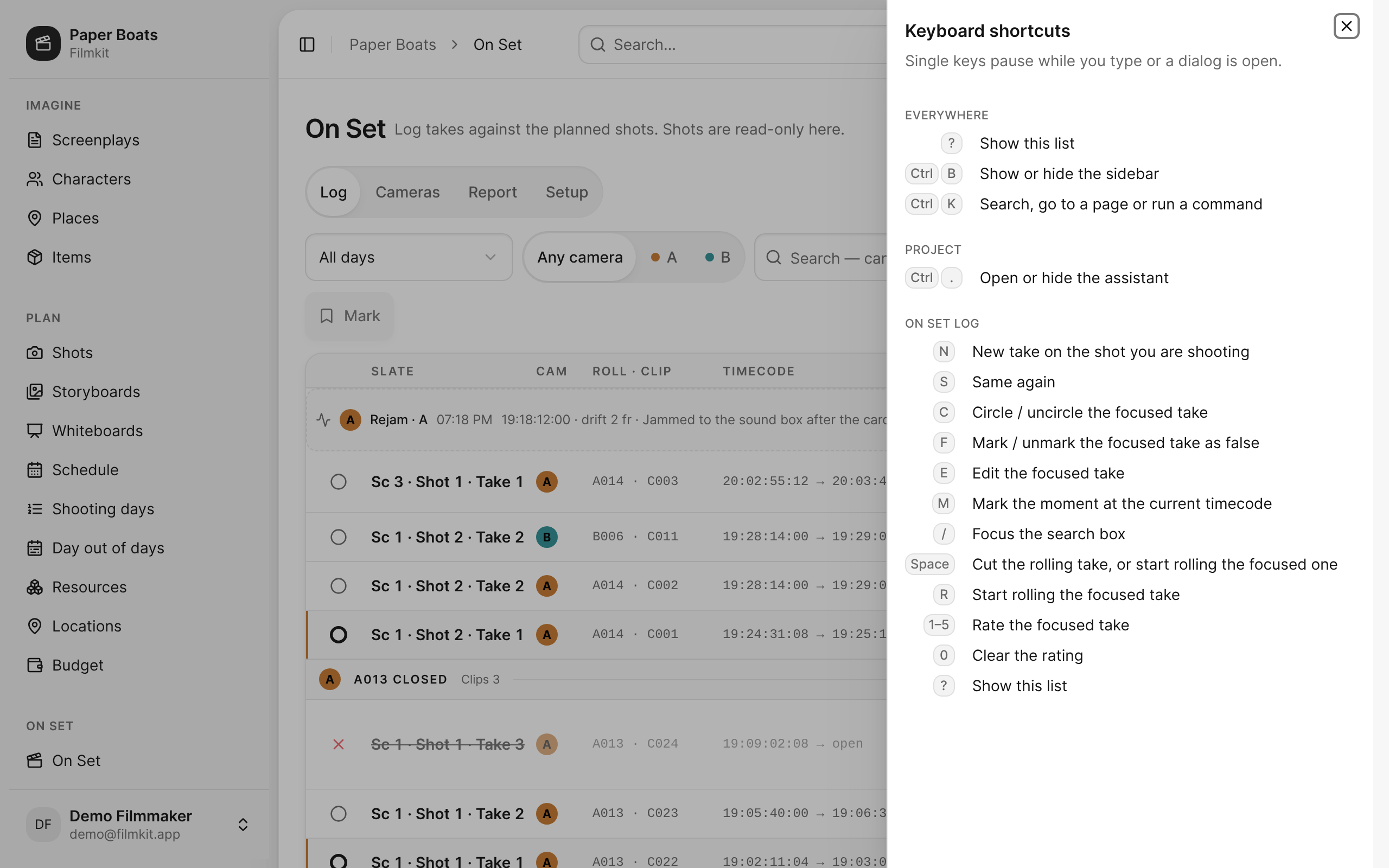Viewport: 1389px width, 868px height.
Task: Focus the take log search box
Action: [x=821, y=257]
